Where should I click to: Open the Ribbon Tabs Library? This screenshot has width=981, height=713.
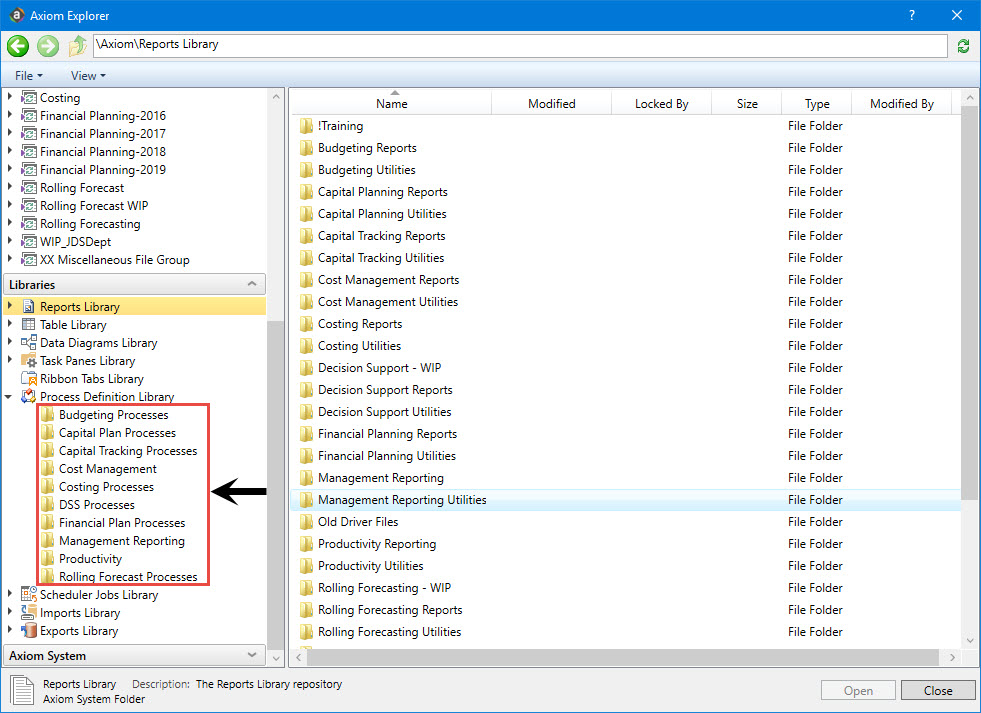point(91,379)
